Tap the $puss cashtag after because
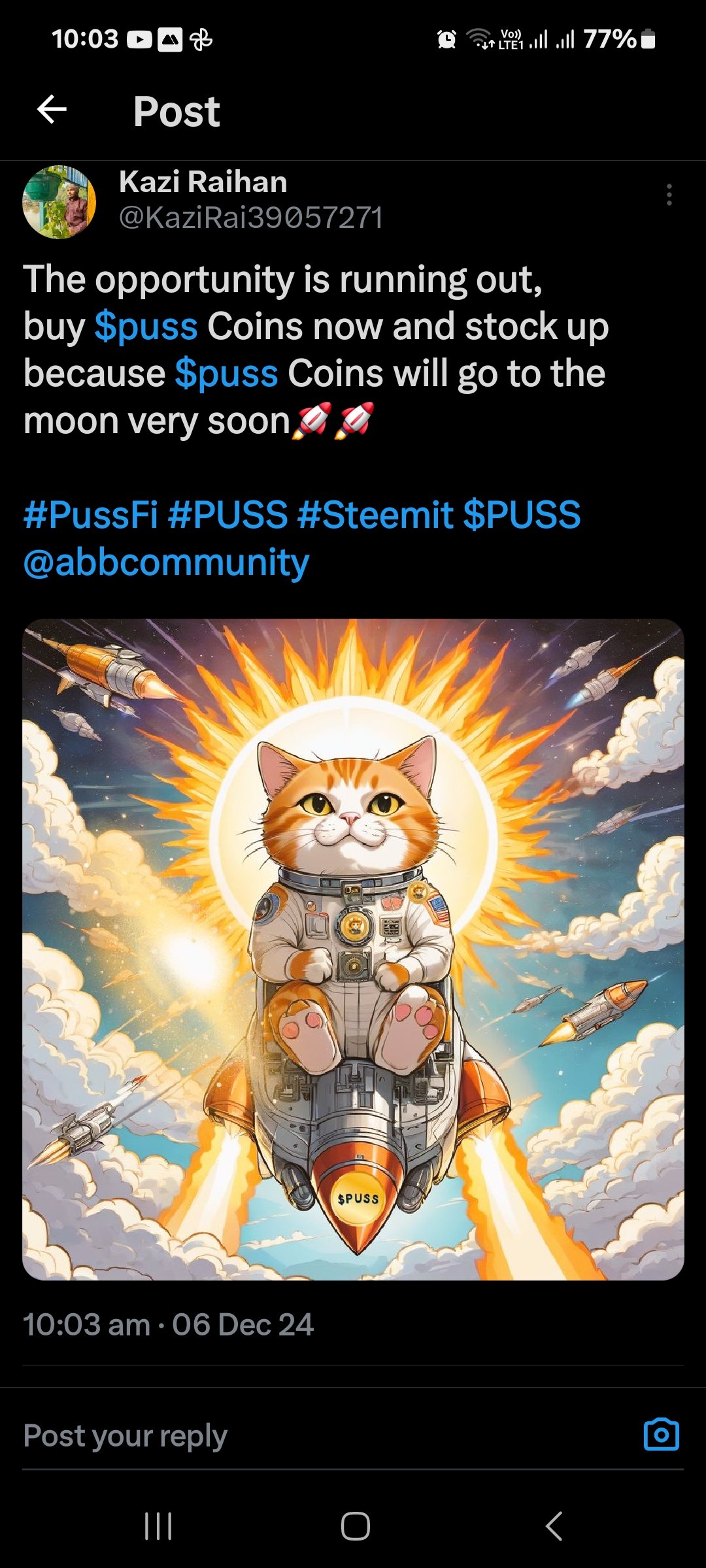This screenshot has width=706, height=1568. click(x=227, y=374)
